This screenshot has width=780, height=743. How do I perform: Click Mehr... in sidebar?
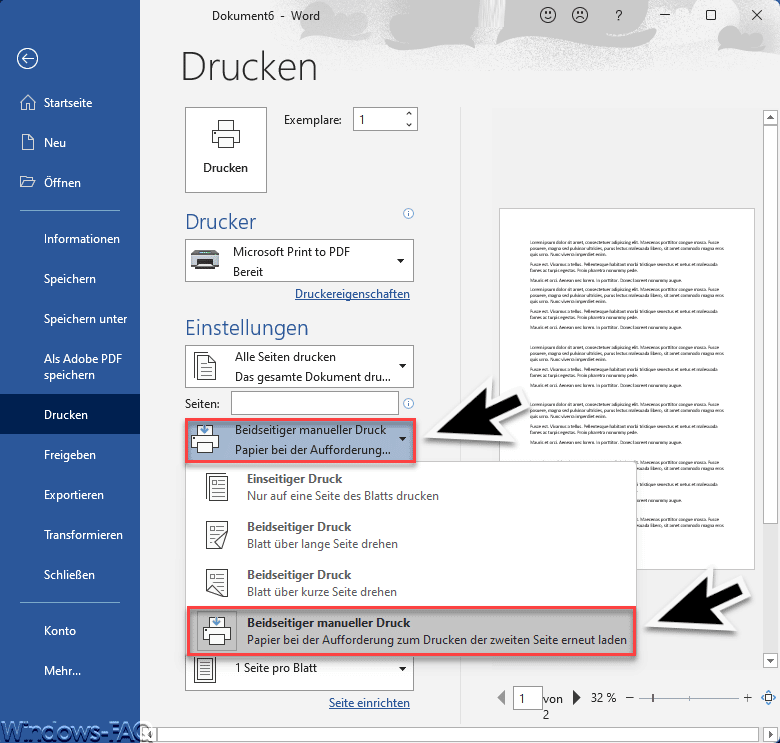[62, 671]
